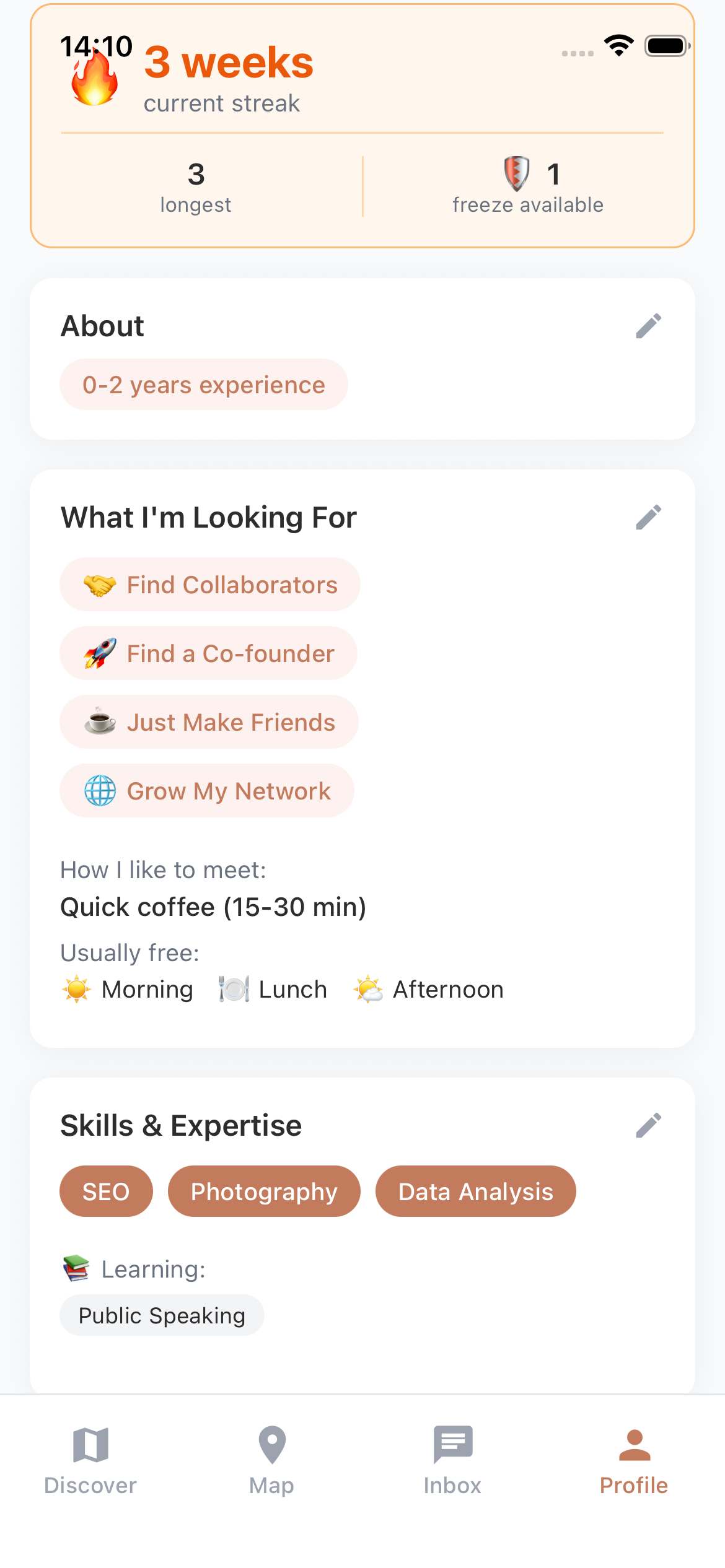Image resolution: width=725 pixels, height=1568 pixels.
Task: Edit Skills & Expertise with pencil icon
Action: 648,1126
